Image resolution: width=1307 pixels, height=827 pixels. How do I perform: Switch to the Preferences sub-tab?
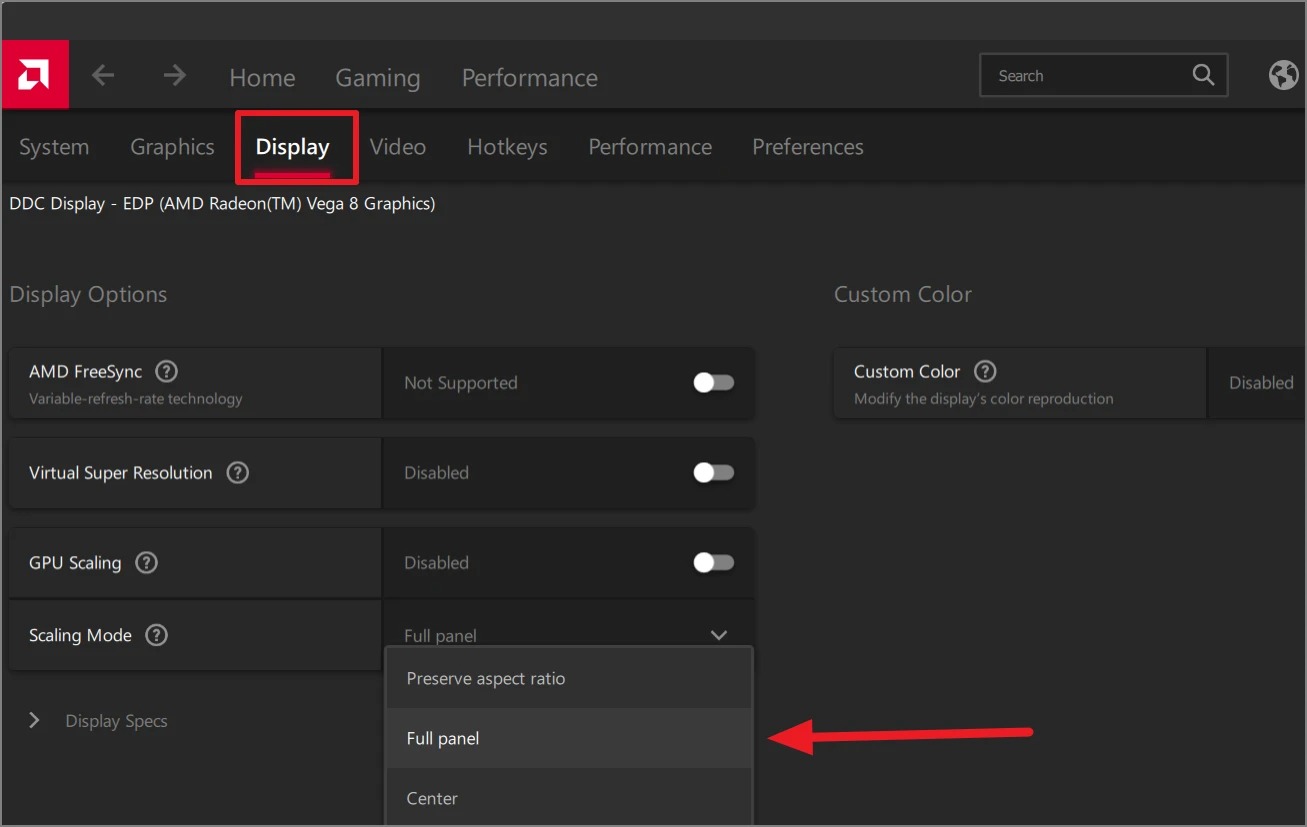808,147
